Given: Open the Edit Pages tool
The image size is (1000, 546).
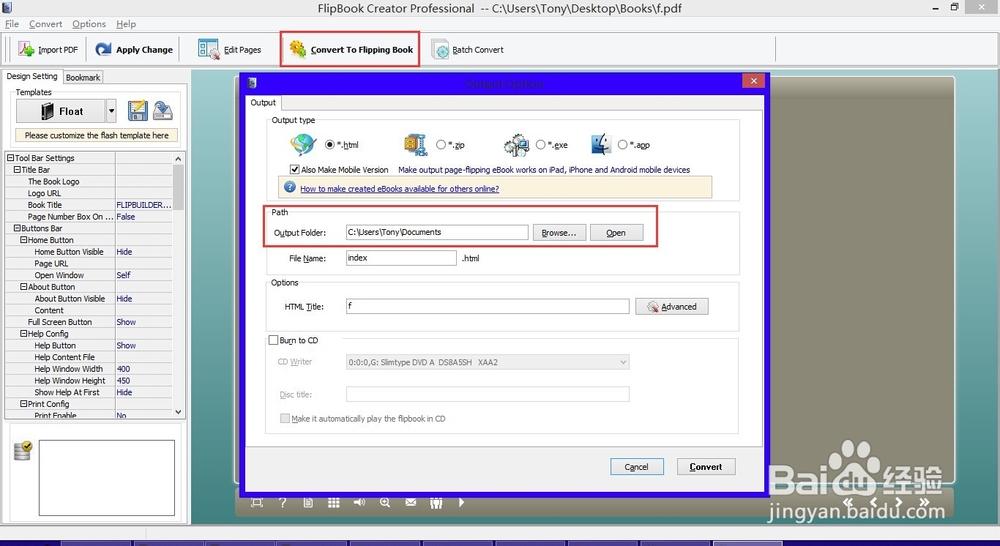Looking at the screenshot, I should [230, 49].
